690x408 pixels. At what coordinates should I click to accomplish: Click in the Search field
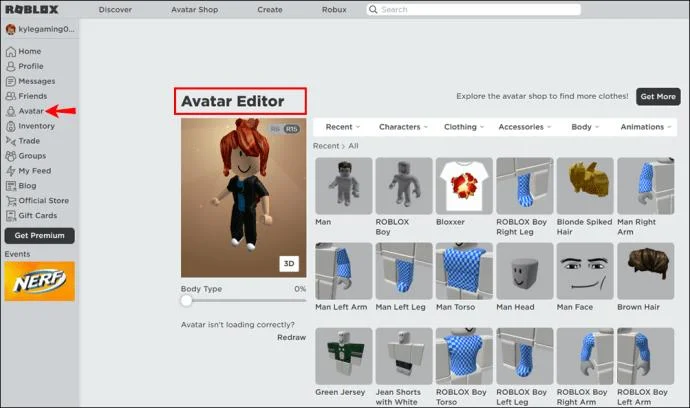click(x=474, y=10)
